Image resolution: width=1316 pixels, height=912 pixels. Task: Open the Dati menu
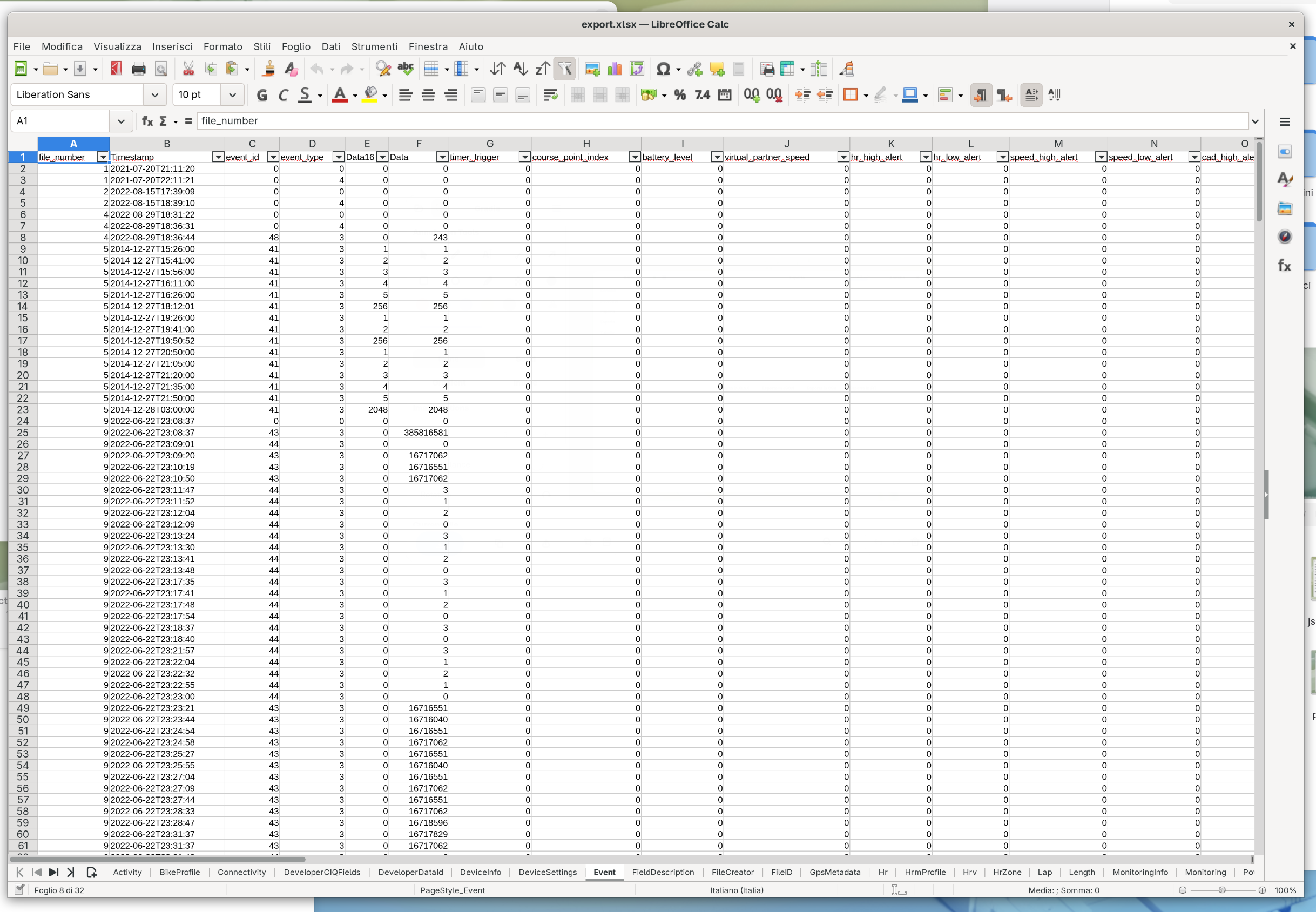point(331,47)
